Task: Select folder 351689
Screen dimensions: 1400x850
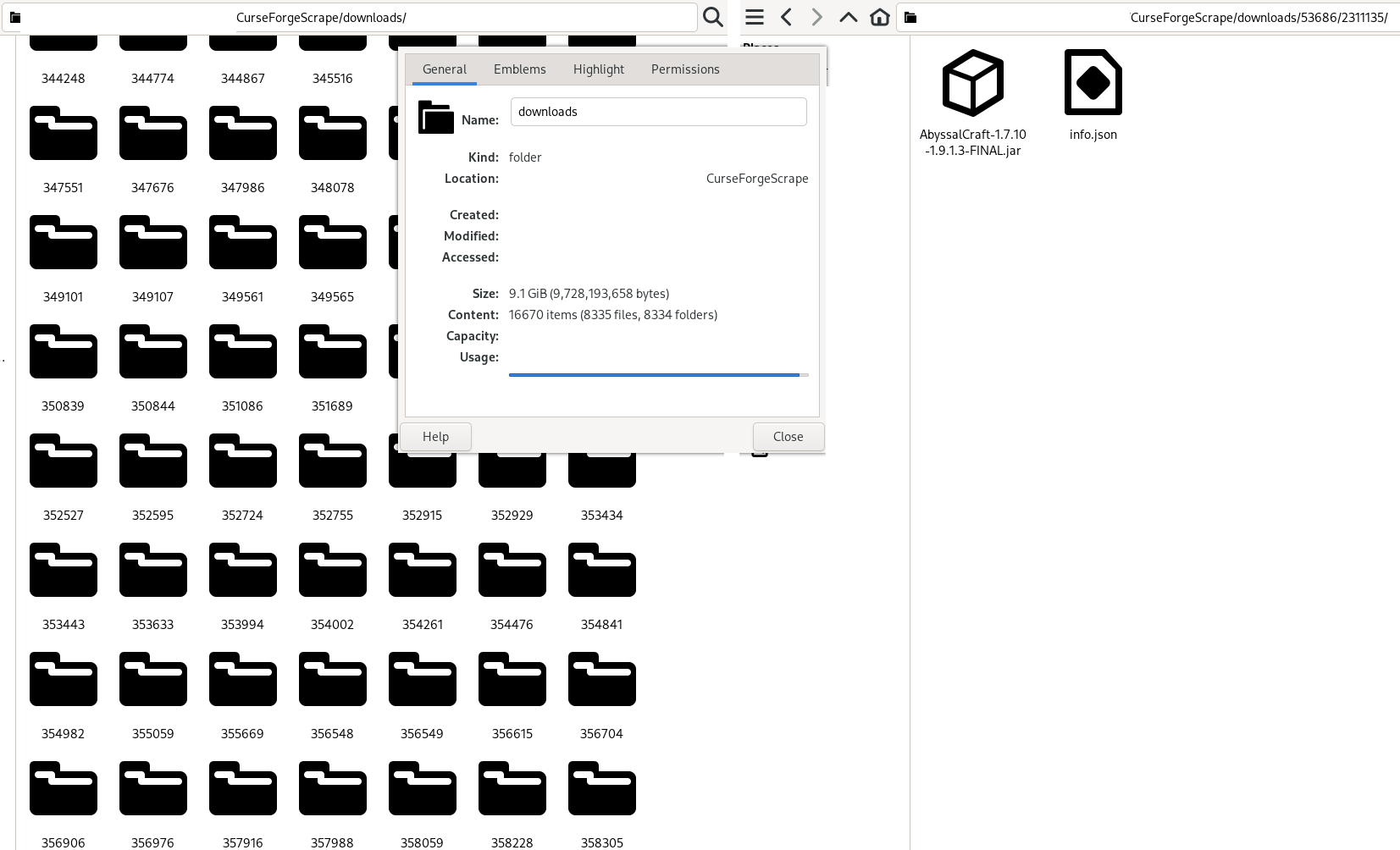Action: click(333, 351)
